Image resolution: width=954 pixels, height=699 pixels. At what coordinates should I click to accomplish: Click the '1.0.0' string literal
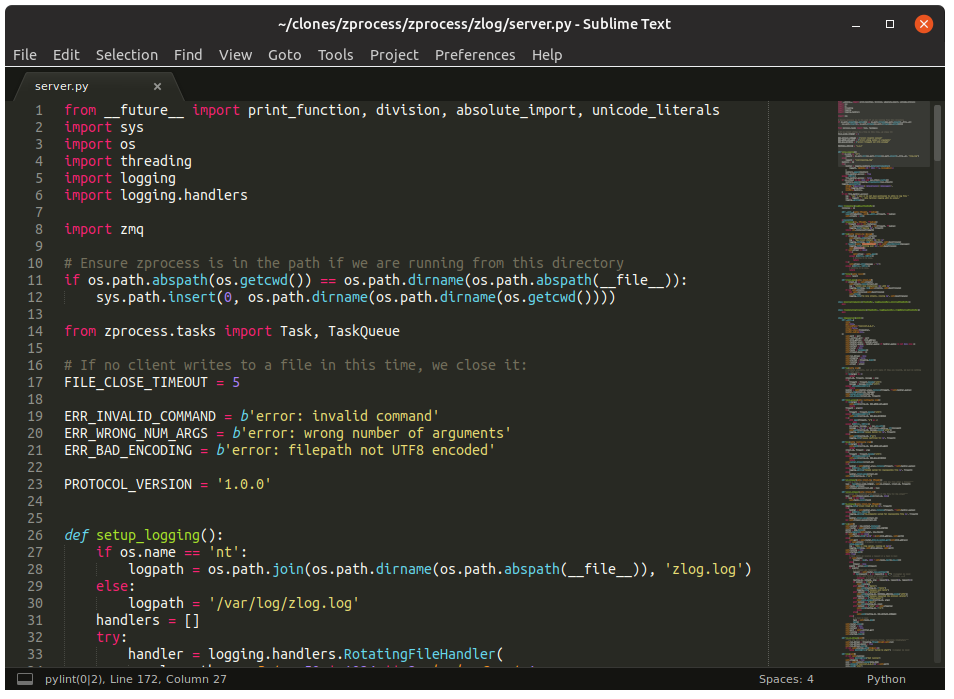pos(244,485)
